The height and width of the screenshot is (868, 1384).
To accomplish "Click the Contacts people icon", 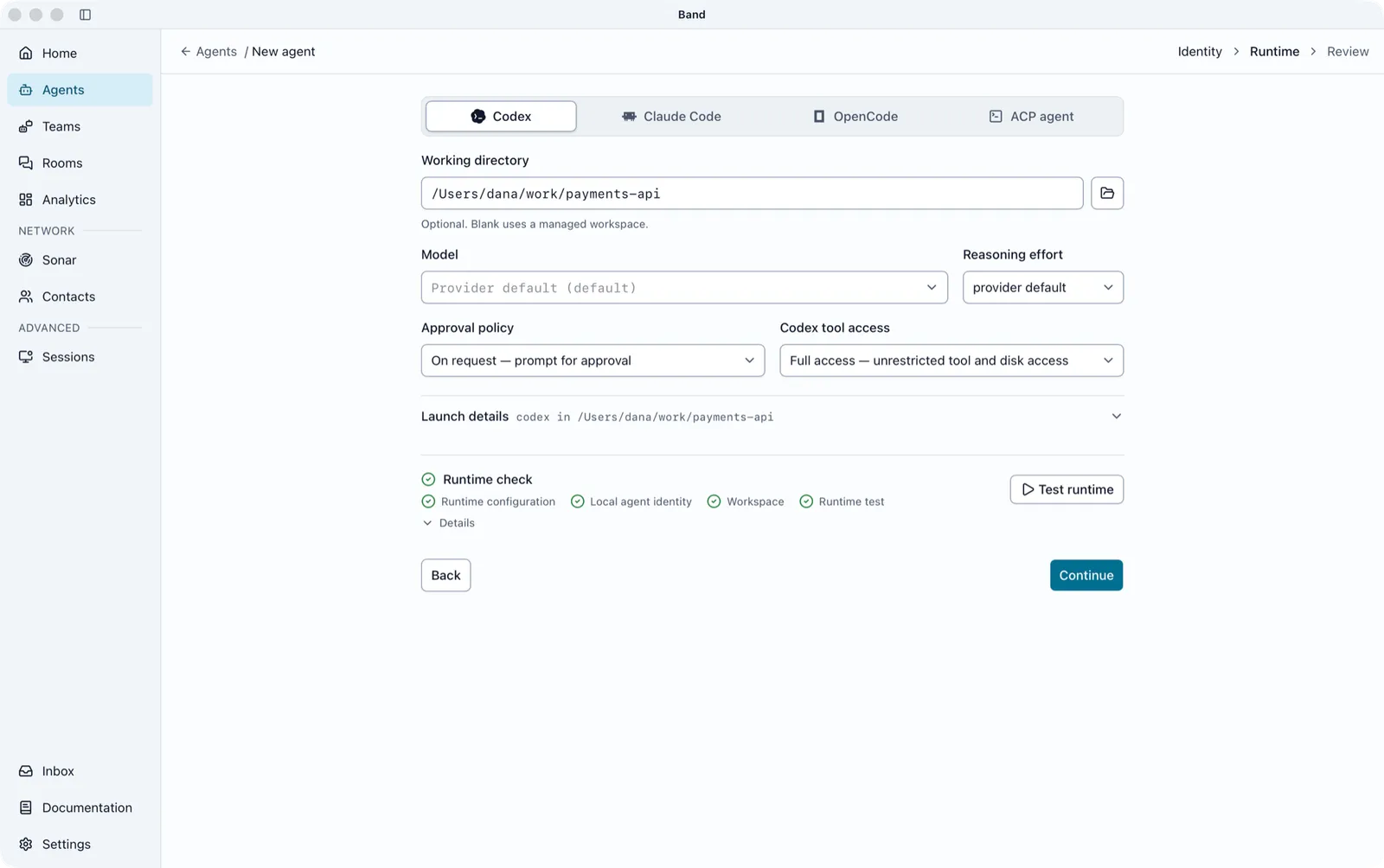I will [x=26, y=297].
